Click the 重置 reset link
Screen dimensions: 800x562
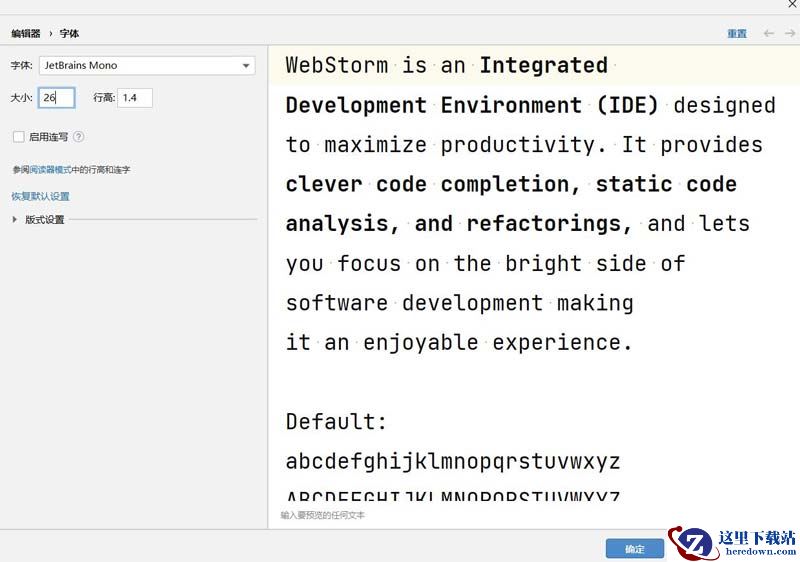tap(737, 34)
